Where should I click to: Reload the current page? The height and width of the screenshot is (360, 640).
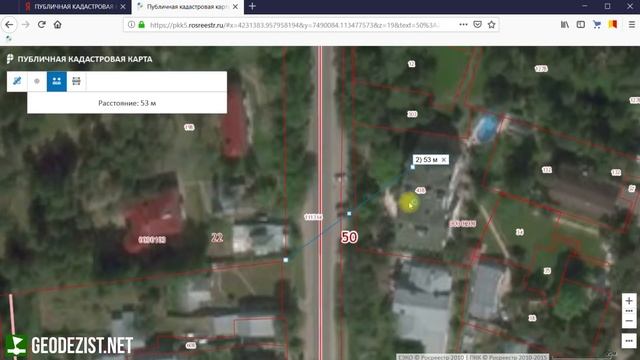tap(42, 24)
